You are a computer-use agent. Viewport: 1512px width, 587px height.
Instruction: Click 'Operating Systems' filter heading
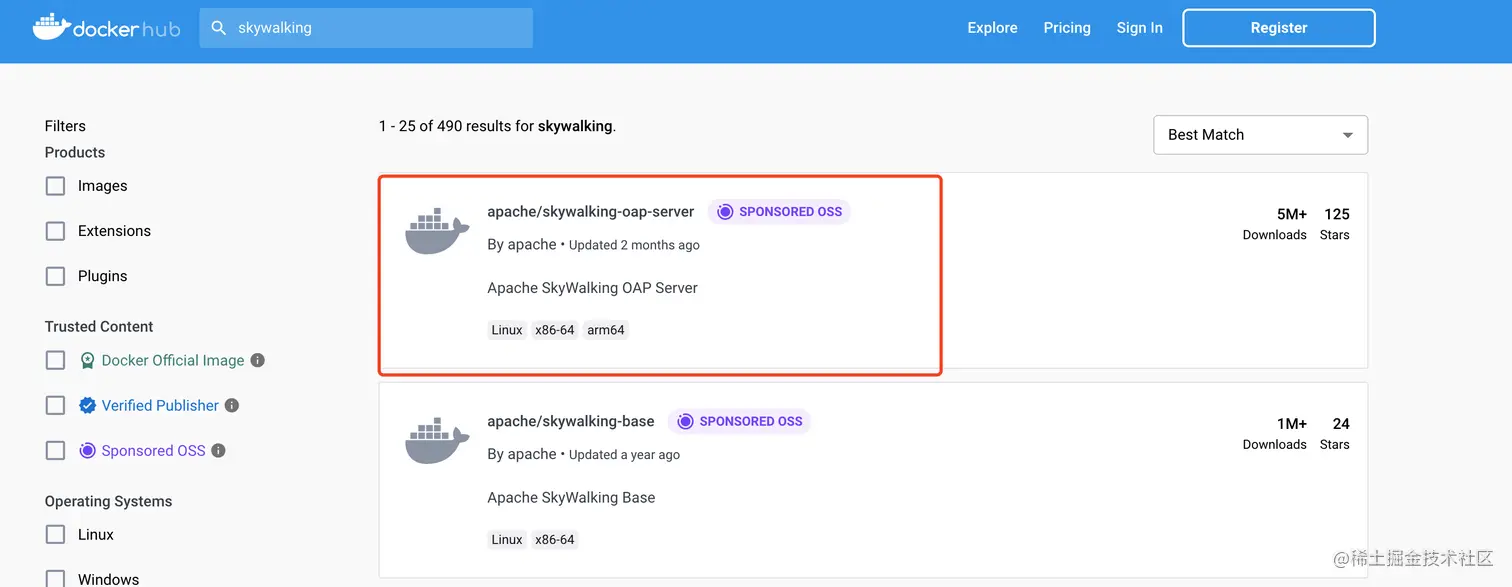point(108,502)
